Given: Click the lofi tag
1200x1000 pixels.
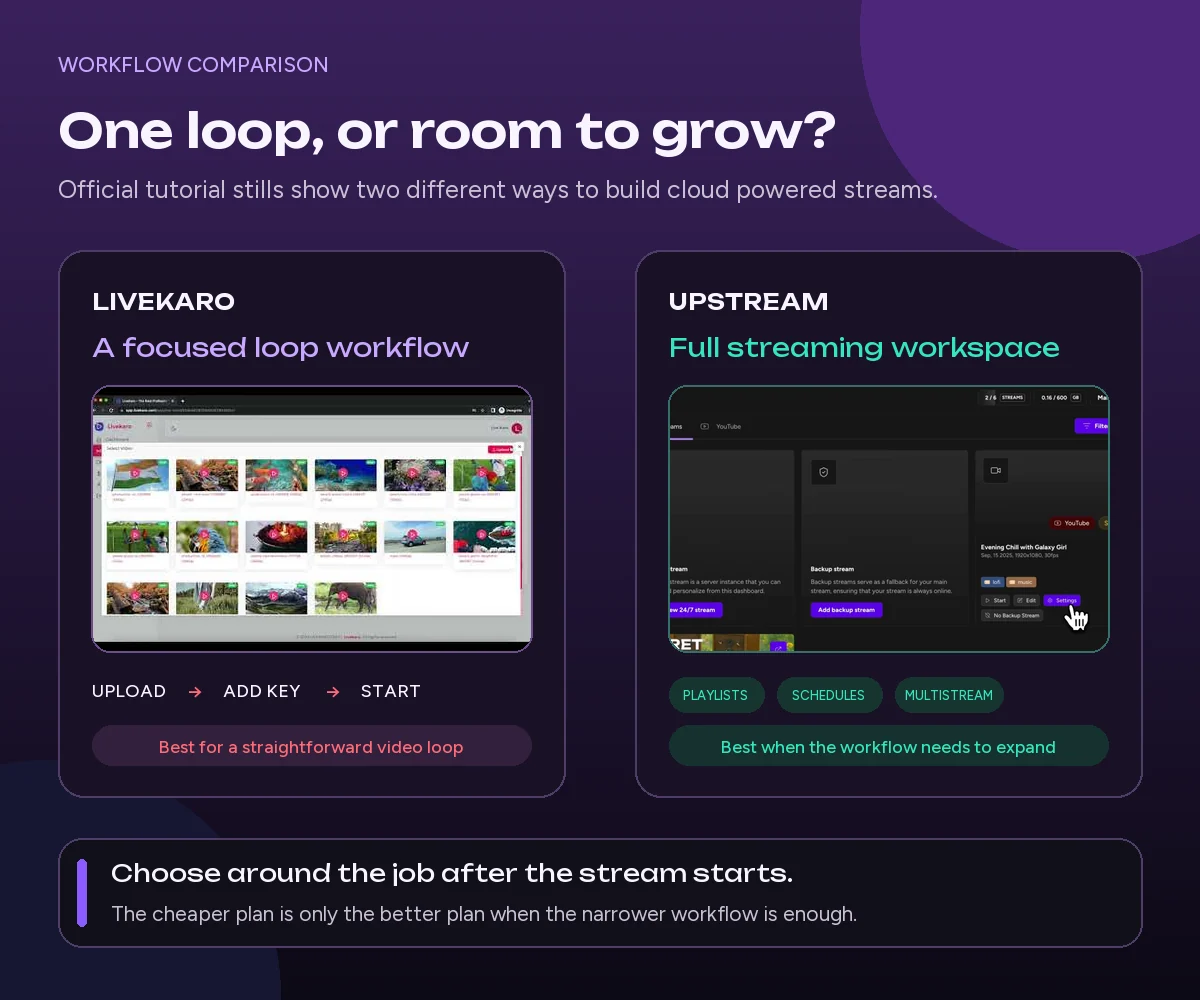Looking at the screenshot, I should tap(992, 582).
